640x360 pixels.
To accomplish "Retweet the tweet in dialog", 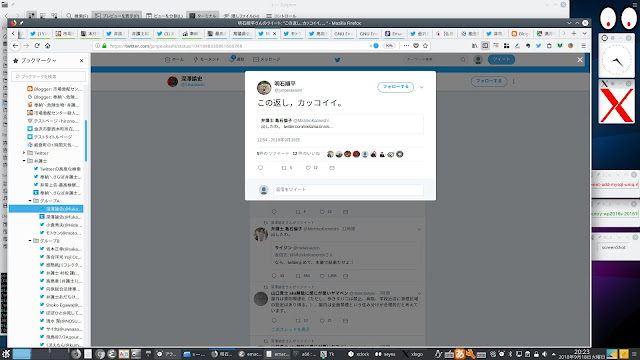I will click(x=284, y=168).
